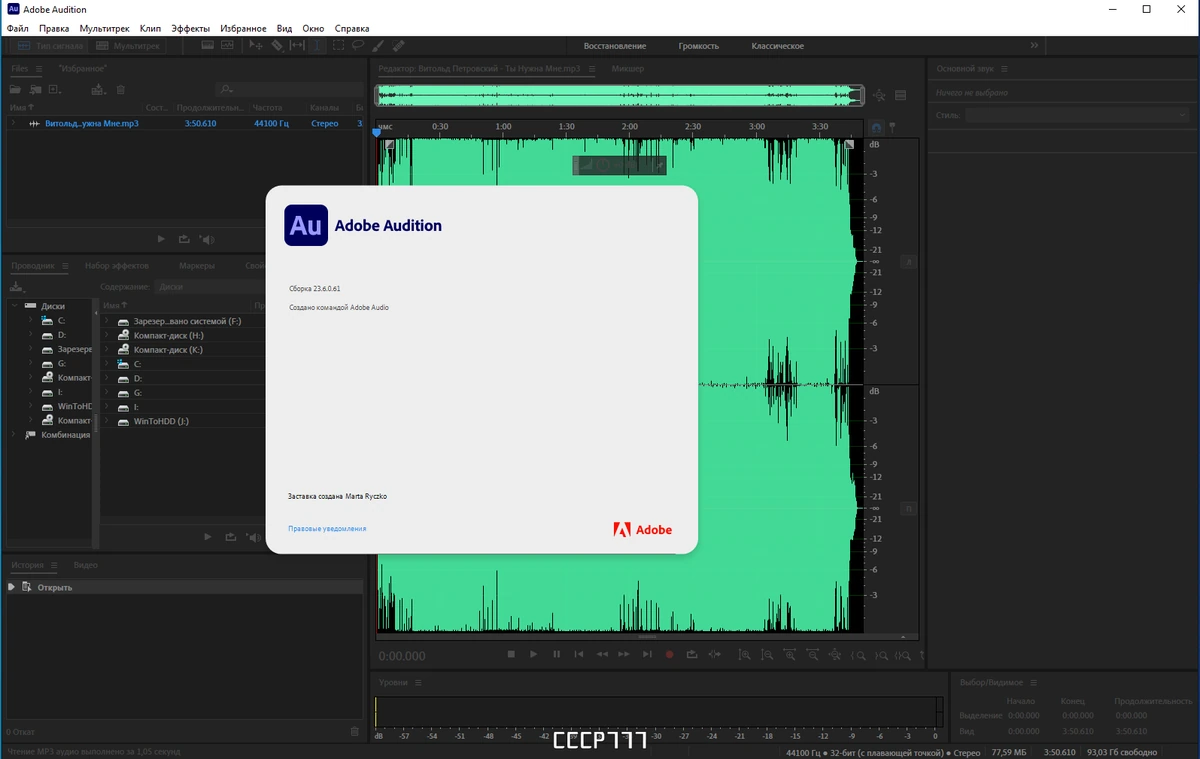Expand the "Комбинация" tree node
The width and height of the screenshot is (1200, 759).
[x=14, y=435]
